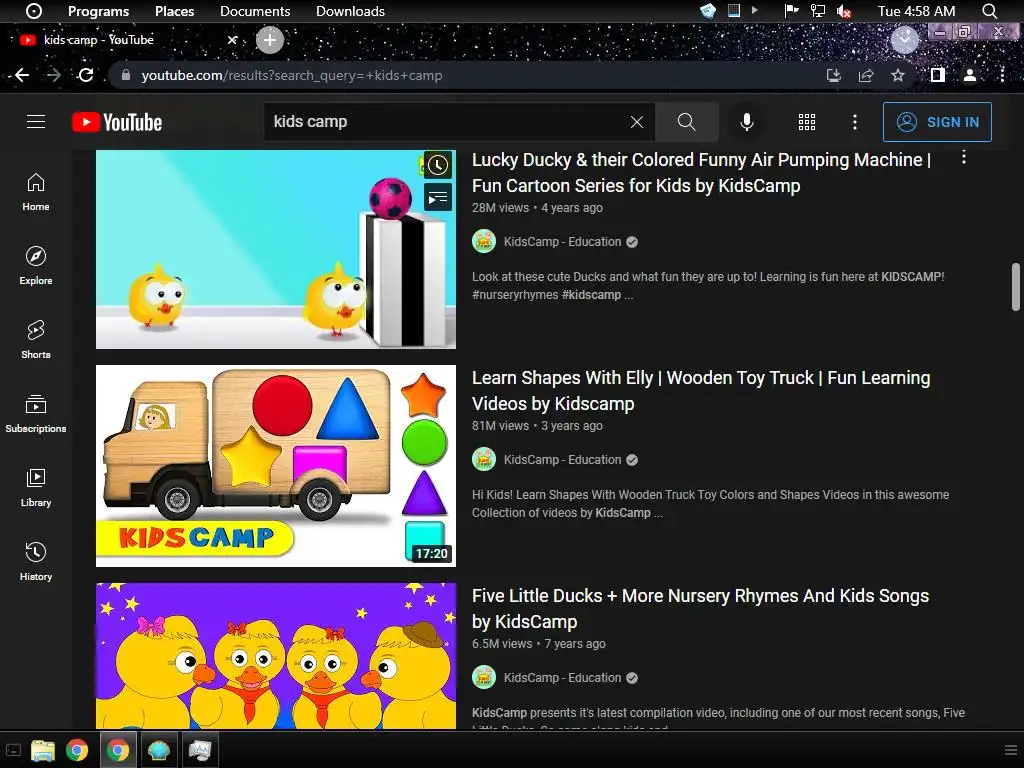Viewport: 1024px width, 768px height.
Task: Open Library in the sidebar
Action: pos(36,488)
